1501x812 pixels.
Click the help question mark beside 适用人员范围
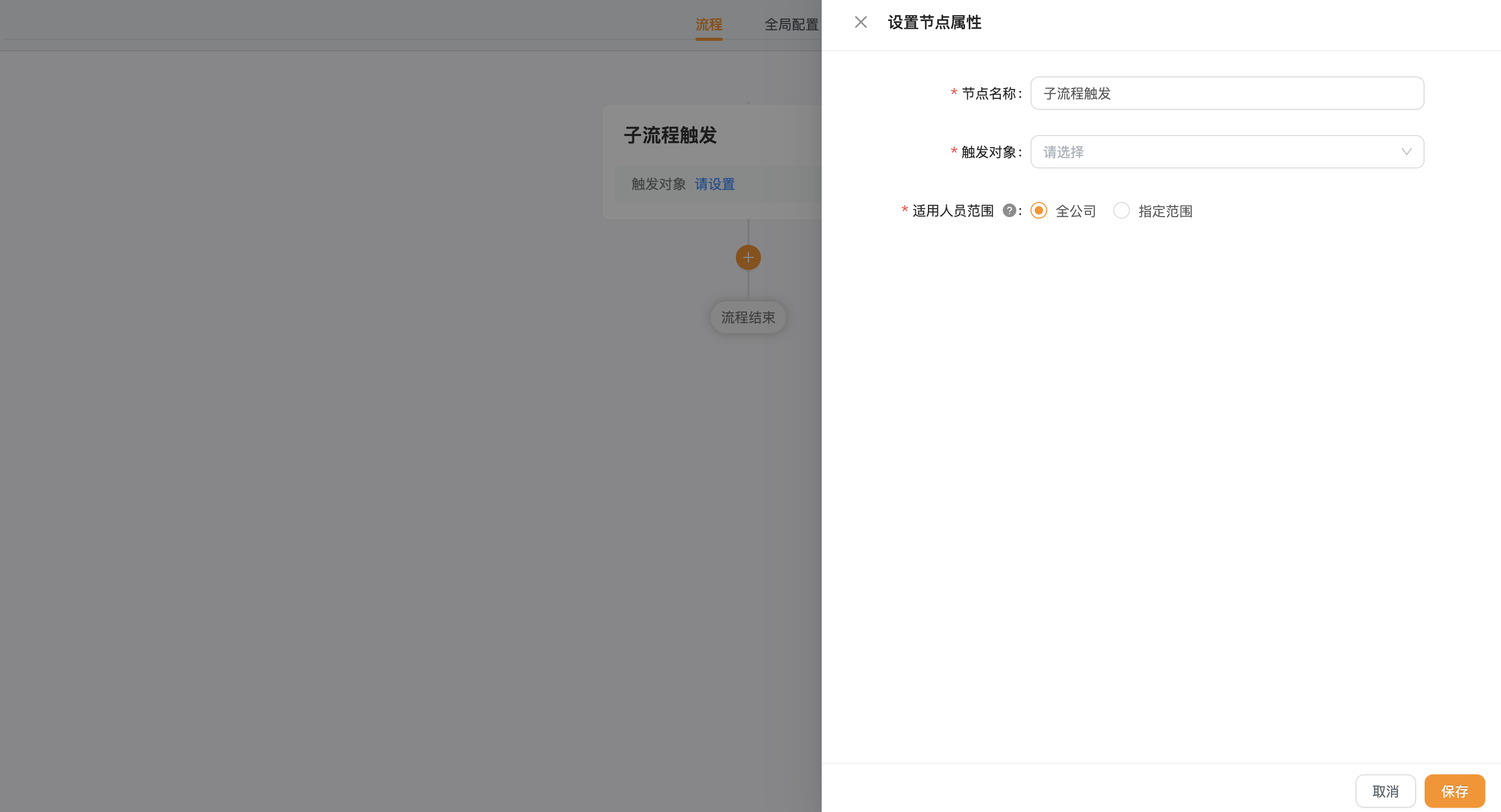pos(1009,210)
